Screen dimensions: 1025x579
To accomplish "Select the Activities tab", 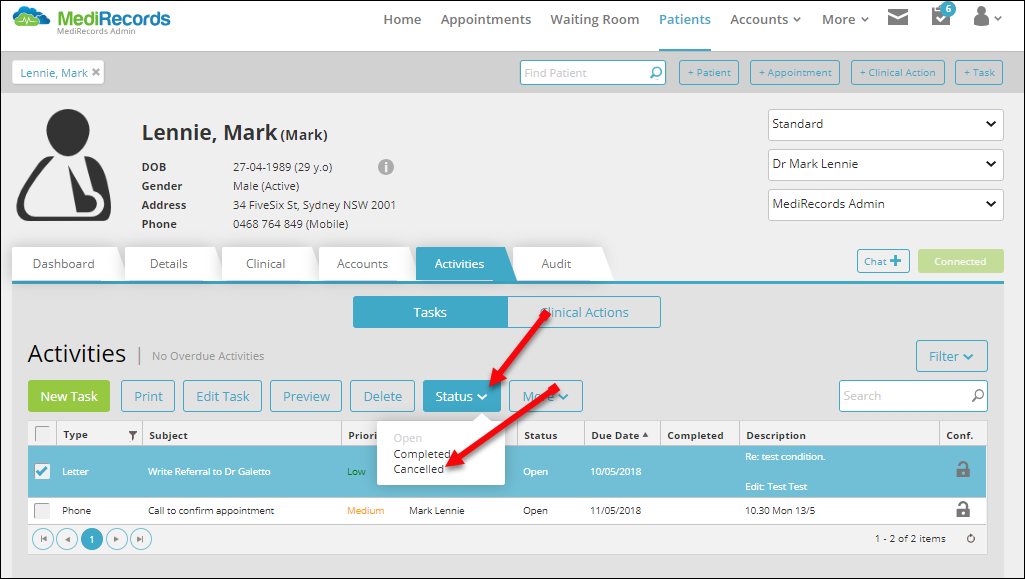I will (460, 264).
